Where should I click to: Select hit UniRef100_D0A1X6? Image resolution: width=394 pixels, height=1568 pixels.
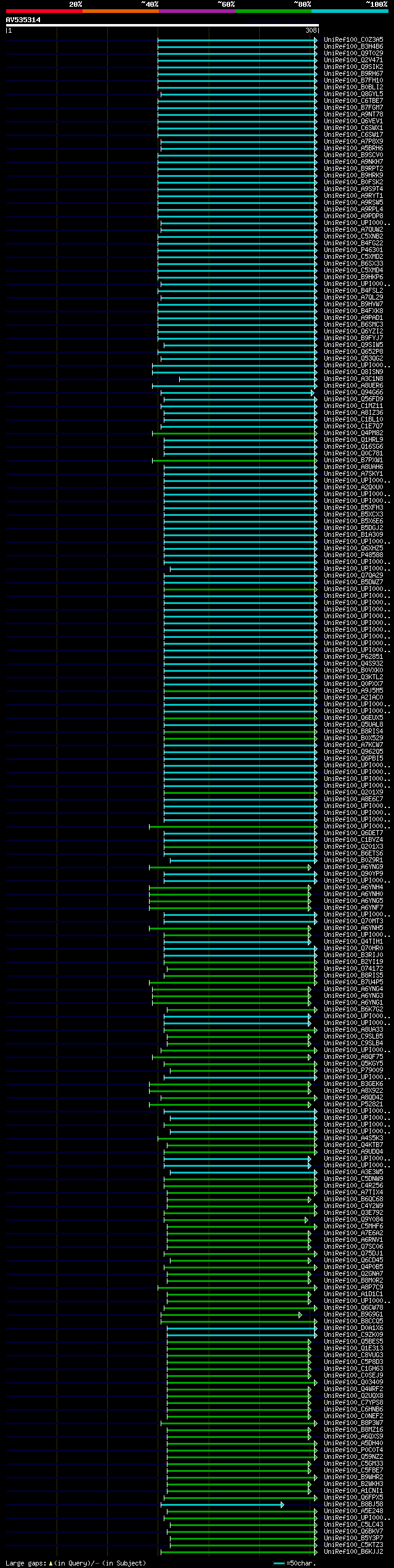coord(353,1328)
